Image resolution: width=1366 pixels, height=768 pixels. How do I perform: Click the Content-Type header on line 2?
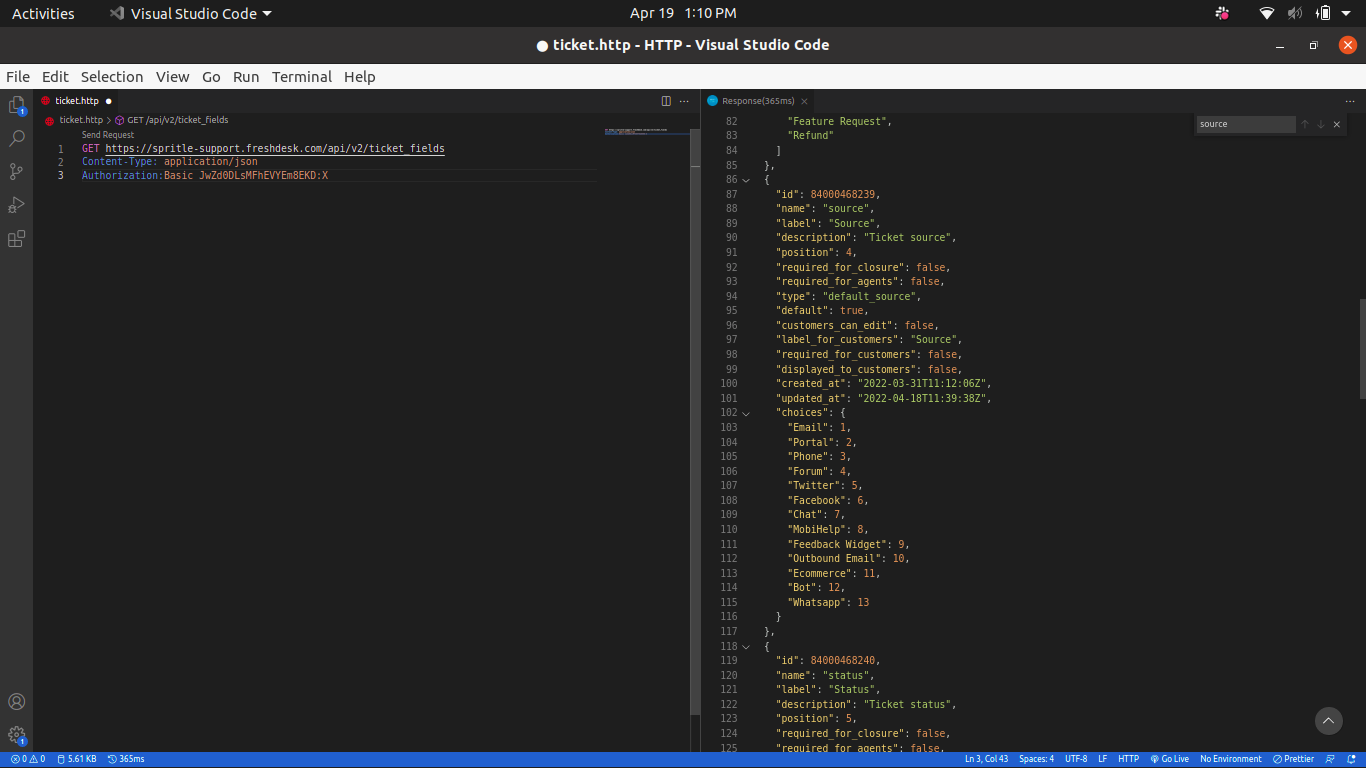(x=170, y=162)
